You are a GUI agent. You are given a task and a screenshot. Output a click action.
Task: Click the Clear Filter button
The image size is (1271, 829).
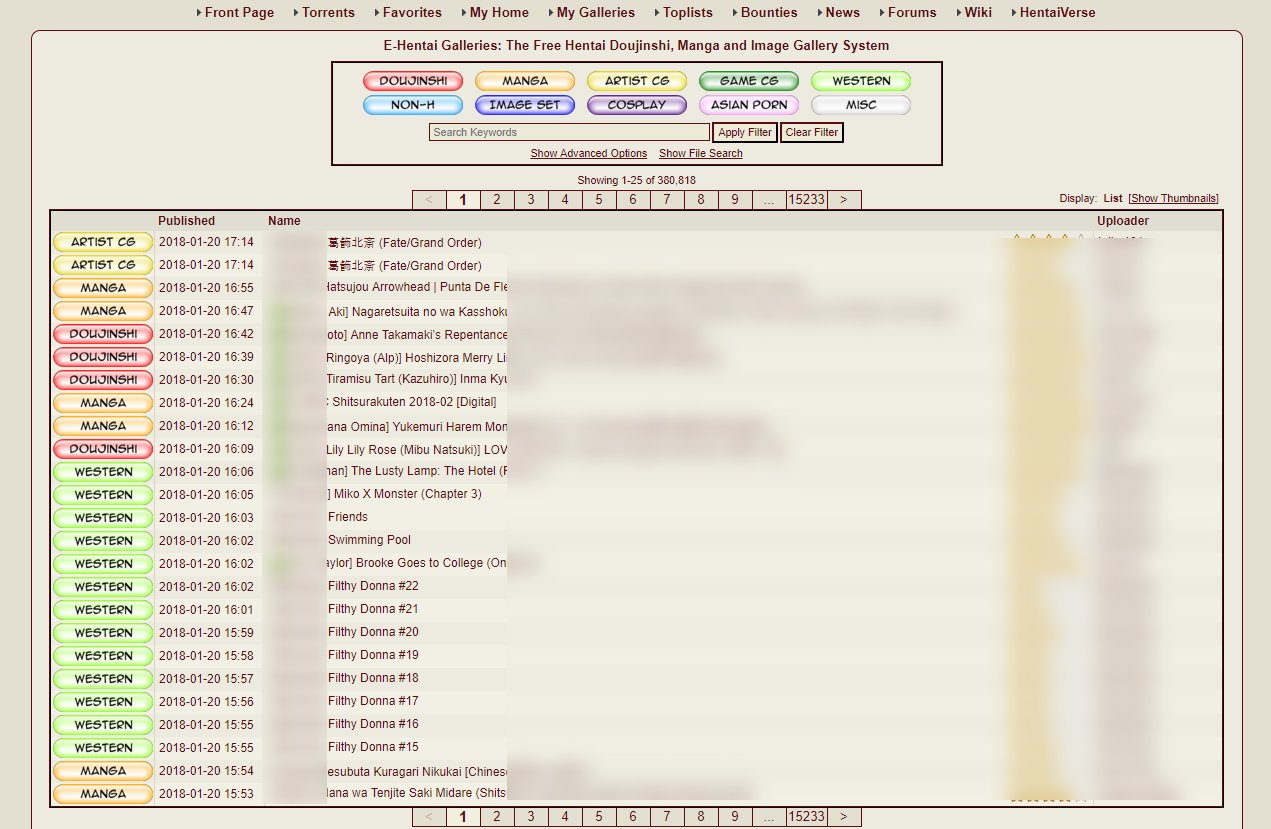(812, 132)
